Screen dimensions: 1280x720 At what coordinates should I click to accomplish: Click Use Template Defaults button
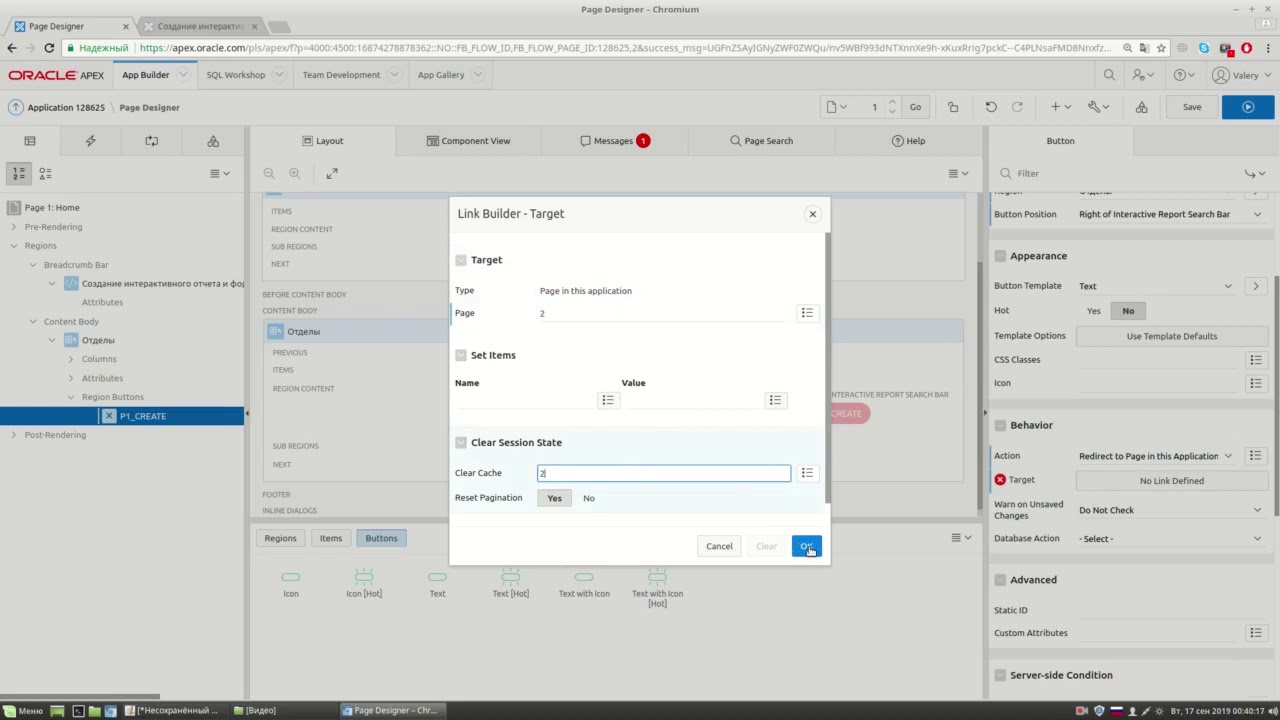tap(1171, 336)
